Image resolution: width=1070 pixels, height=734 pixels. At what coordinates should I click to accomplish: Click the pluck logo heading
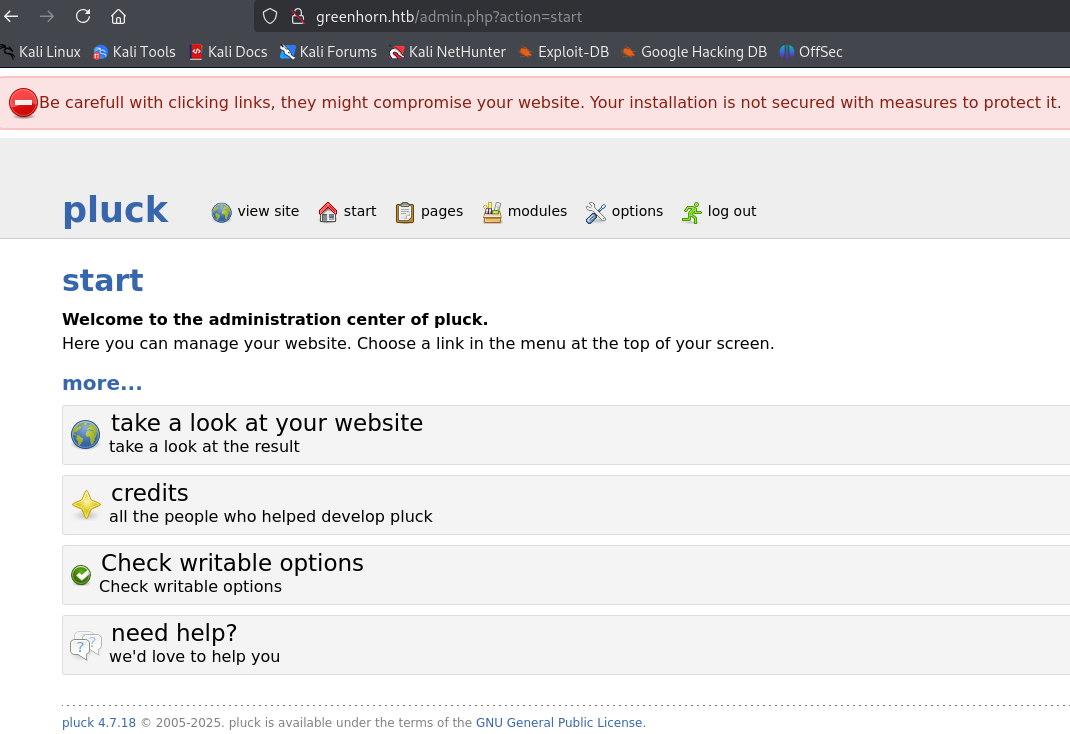point(115,210)
